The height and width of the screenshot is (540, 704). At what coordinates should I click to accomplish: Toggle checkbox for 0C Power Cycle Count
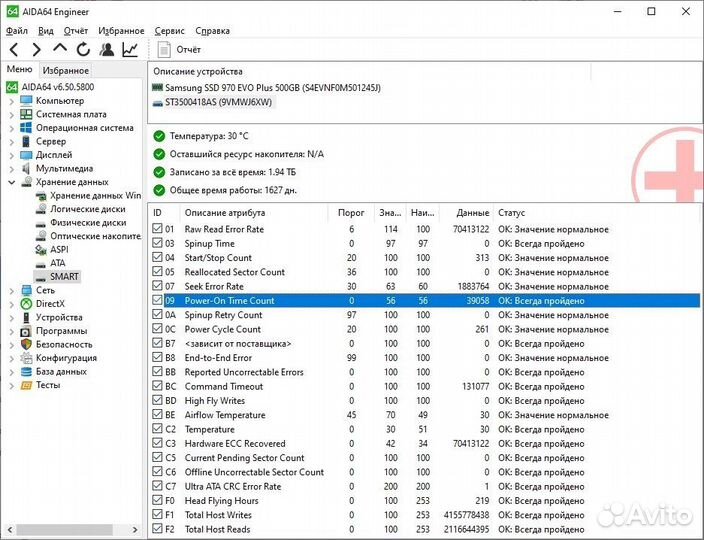[x=157, y=329]
